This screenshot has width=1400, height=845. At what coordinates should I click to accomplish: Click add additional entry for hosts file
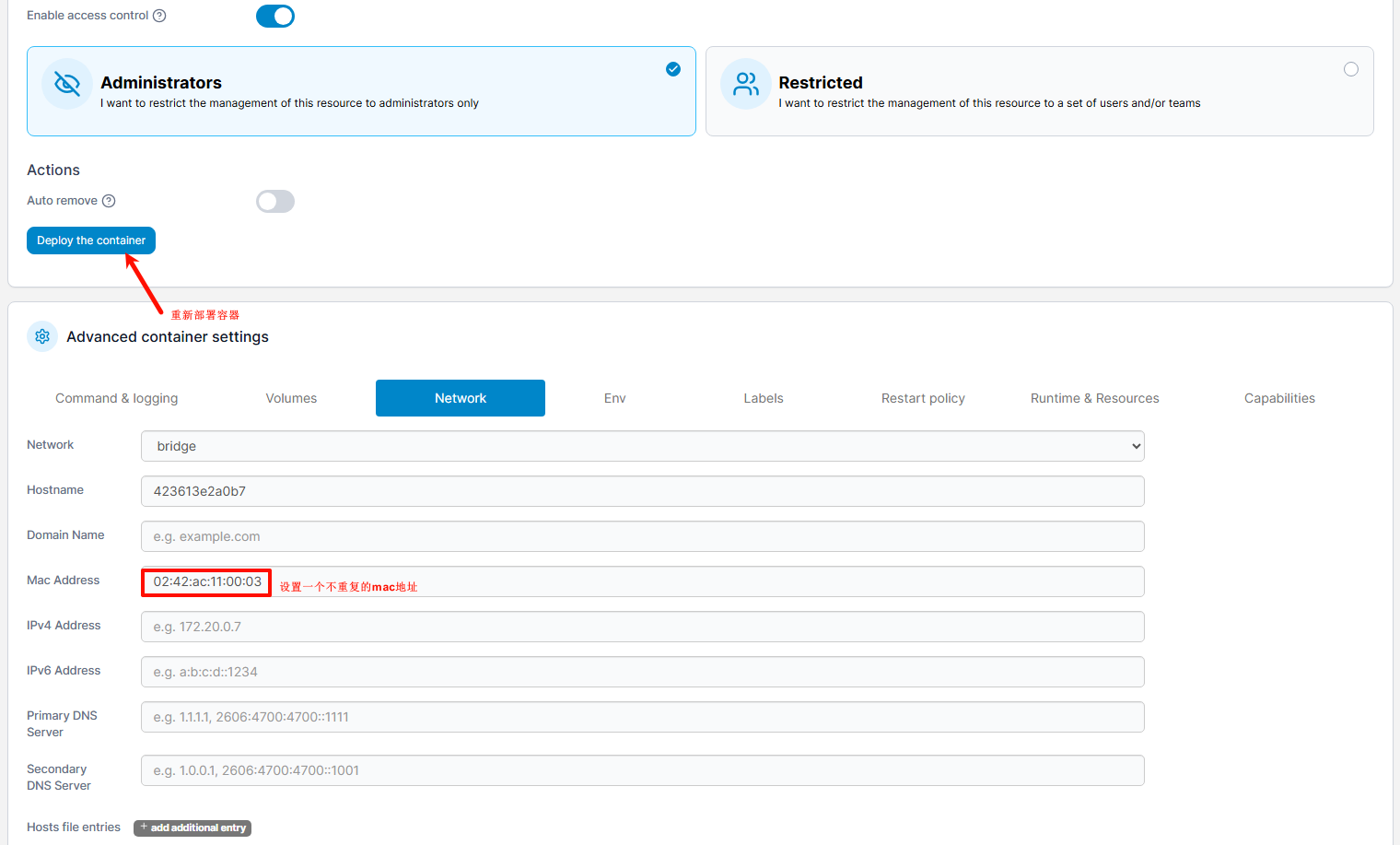(192, 827)
